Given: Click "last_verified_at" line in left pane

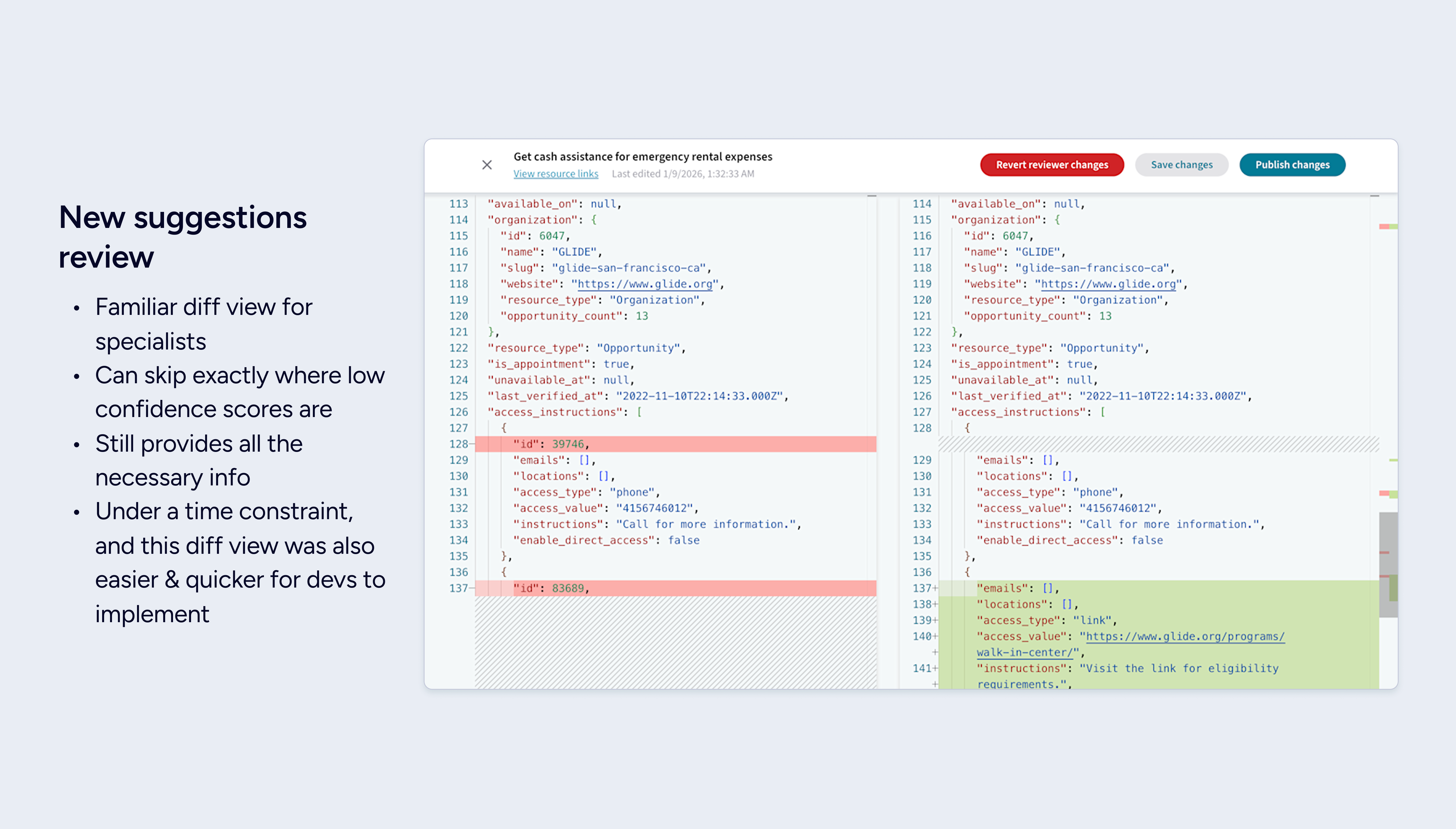Looking at the screenshot, I should (x=638, y=396).
